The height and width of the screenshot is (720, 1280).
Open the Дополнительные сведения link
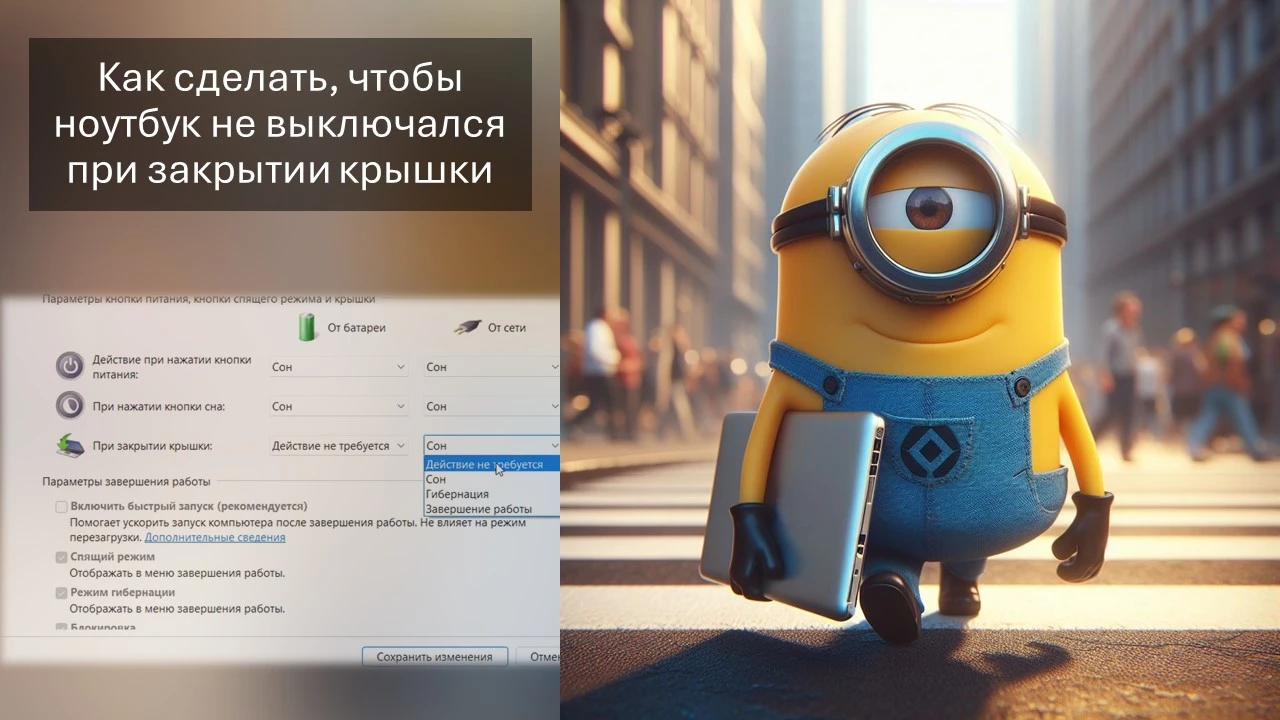coord(215,537)
